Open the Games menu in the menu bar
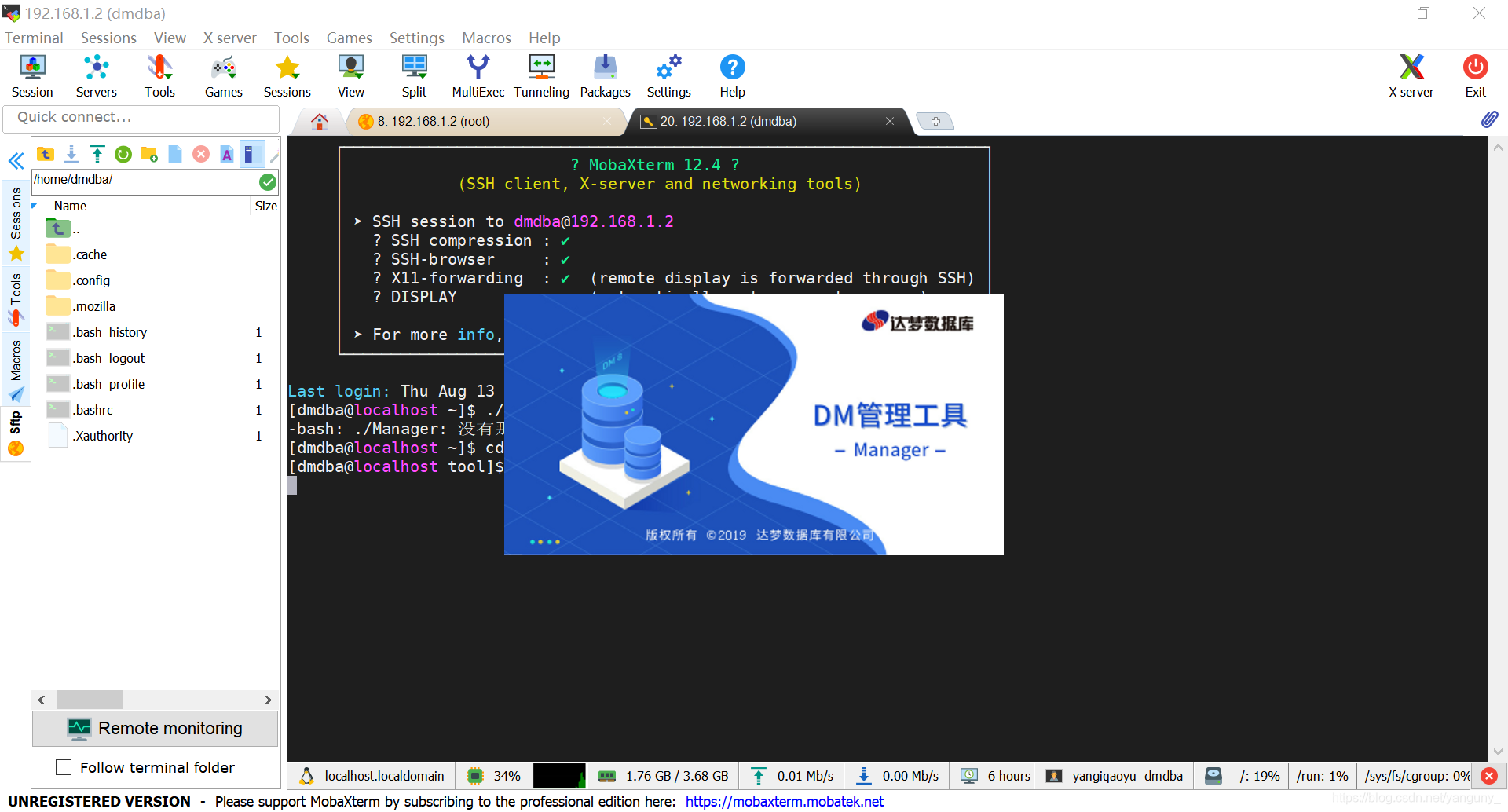1508x812 pixels. coord(349,38)
